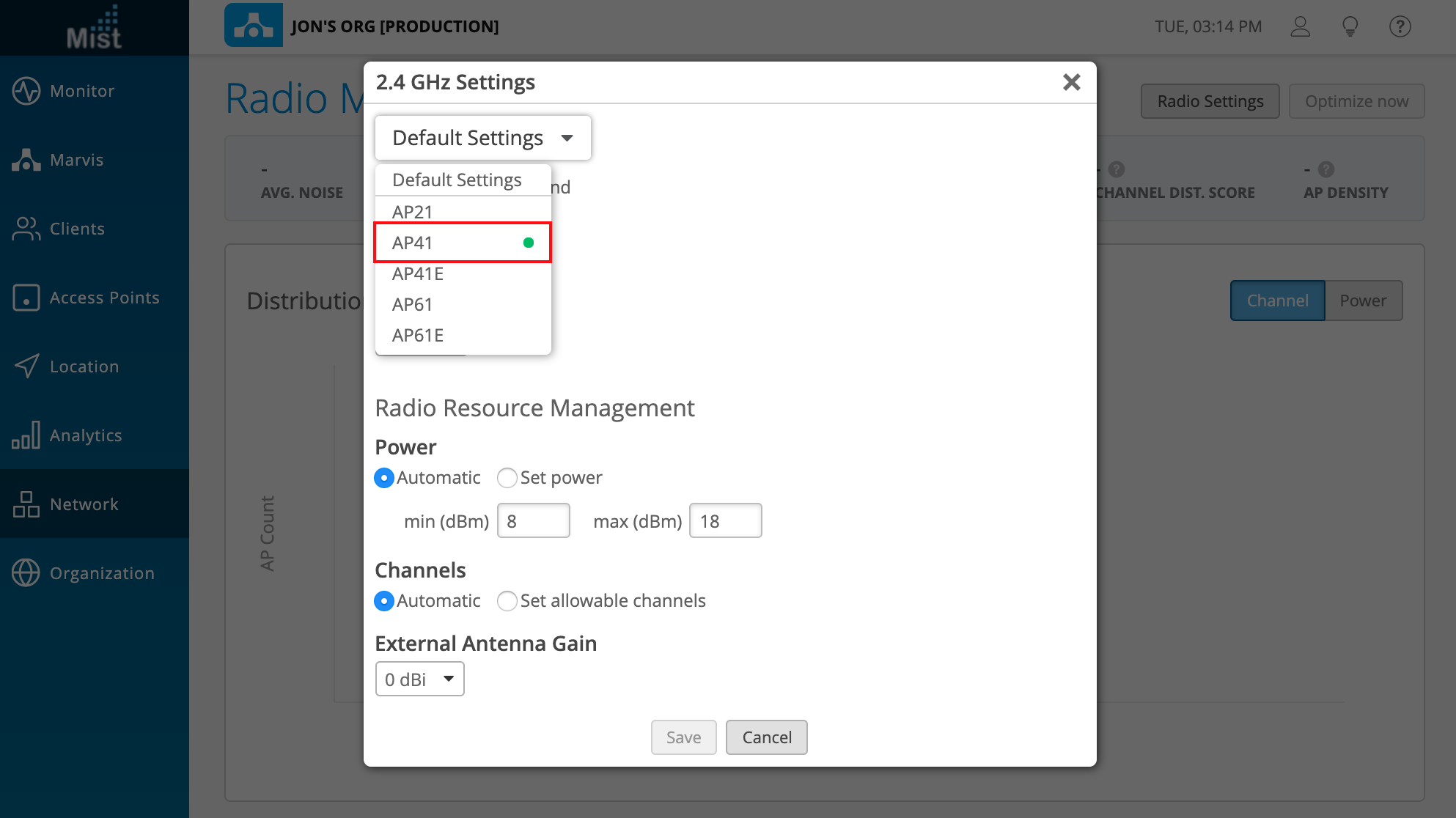Screen dimensions: 1456x818
Task: Choose AP61E from the model list
Action: (x=418, y=335)
